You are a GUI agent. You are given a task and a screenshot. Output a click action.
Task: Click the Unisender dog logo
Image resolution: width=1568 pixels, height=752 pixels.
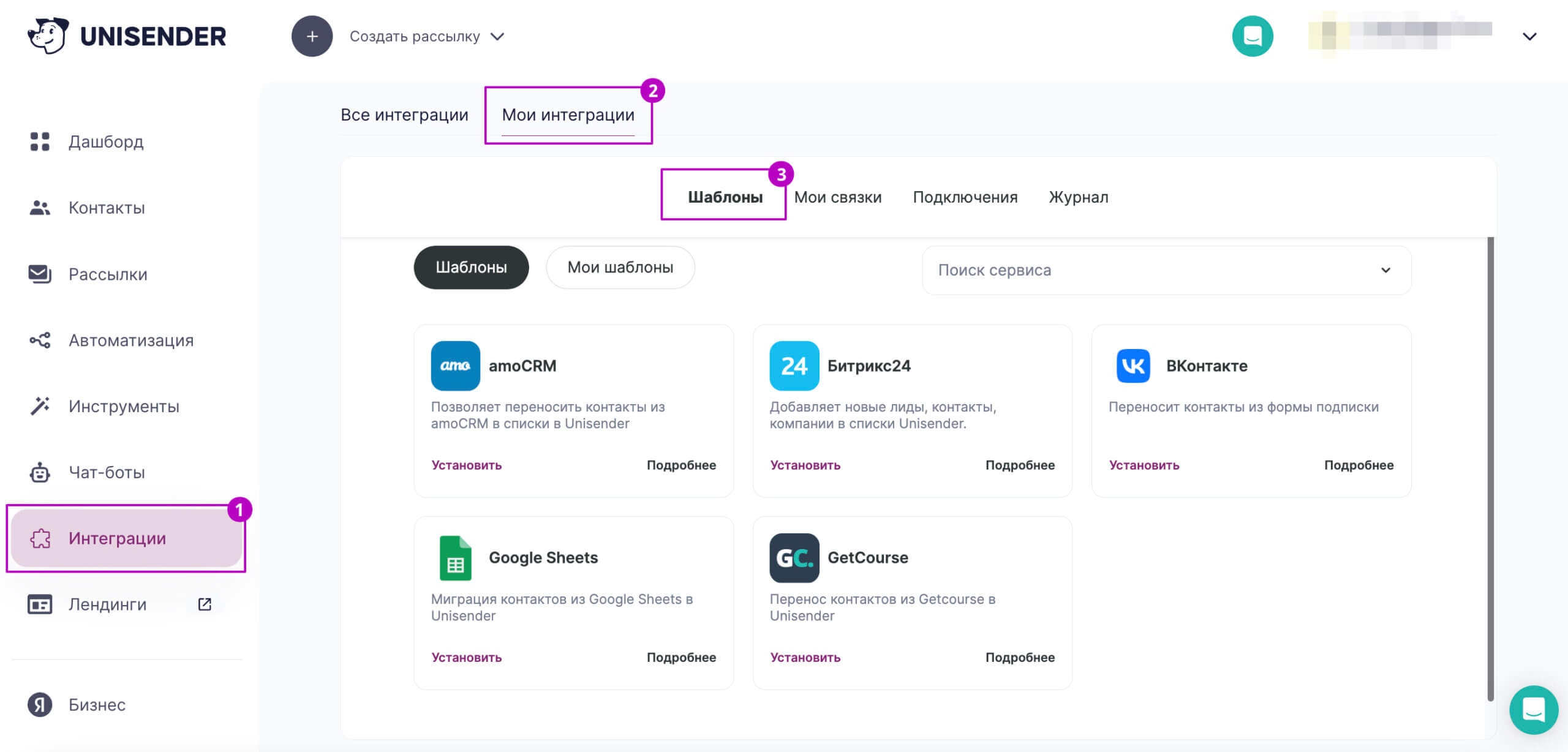[x=48, y=36]
